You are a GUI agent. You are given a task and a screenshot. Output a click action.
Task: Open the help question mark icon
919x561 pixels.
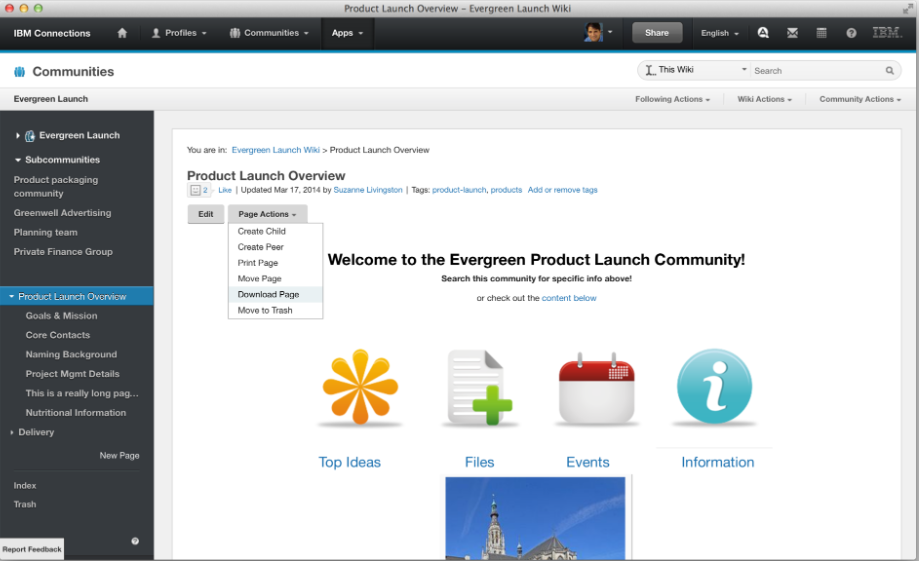tap(851, 33)
